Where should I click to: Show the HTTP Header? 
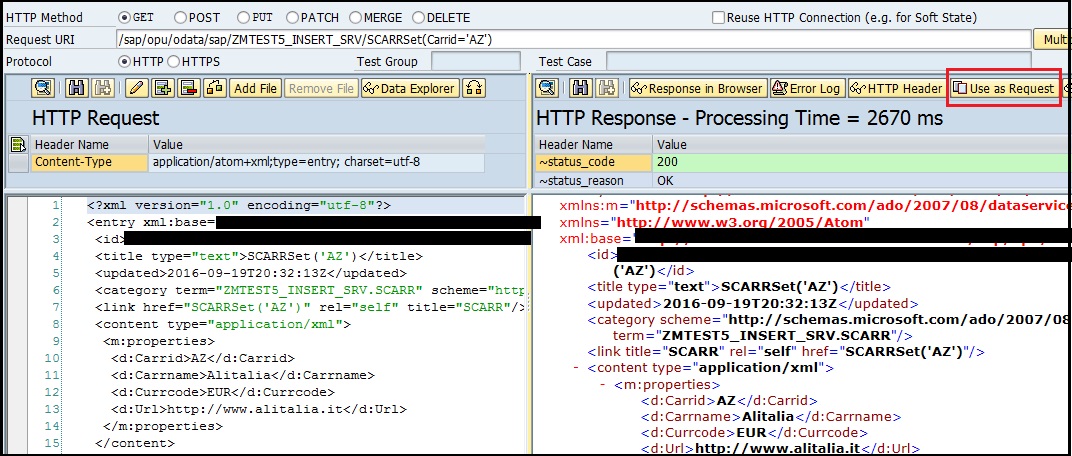coord(897,88)
